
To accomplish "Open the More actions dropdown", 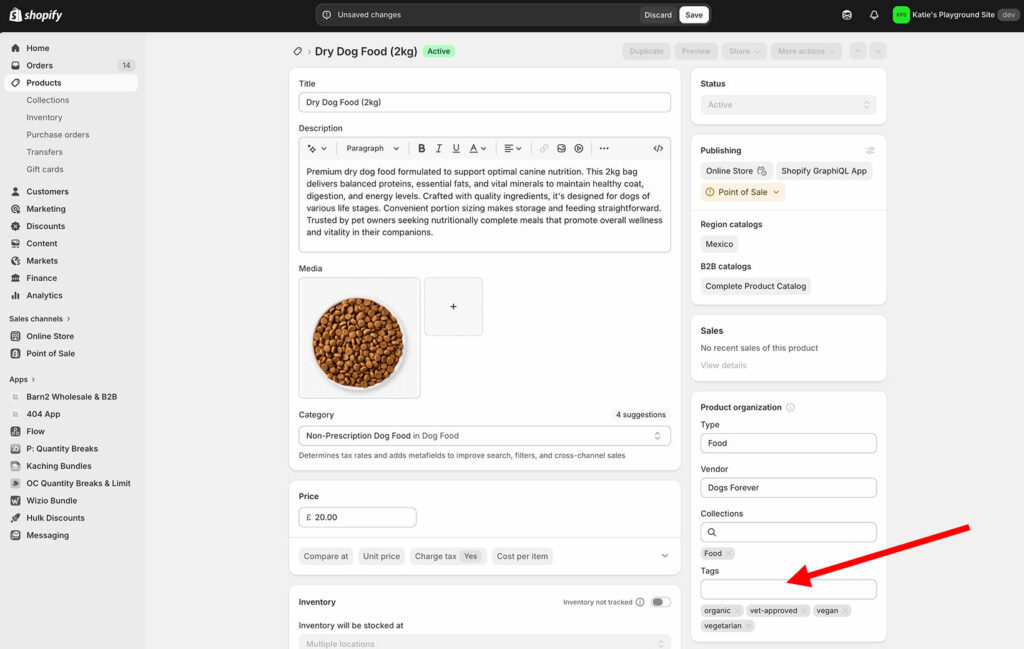I will 807,51.
